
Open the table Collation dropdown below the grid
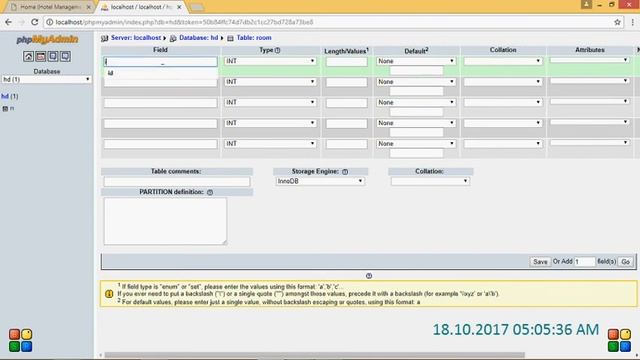[x=430, y=181]
